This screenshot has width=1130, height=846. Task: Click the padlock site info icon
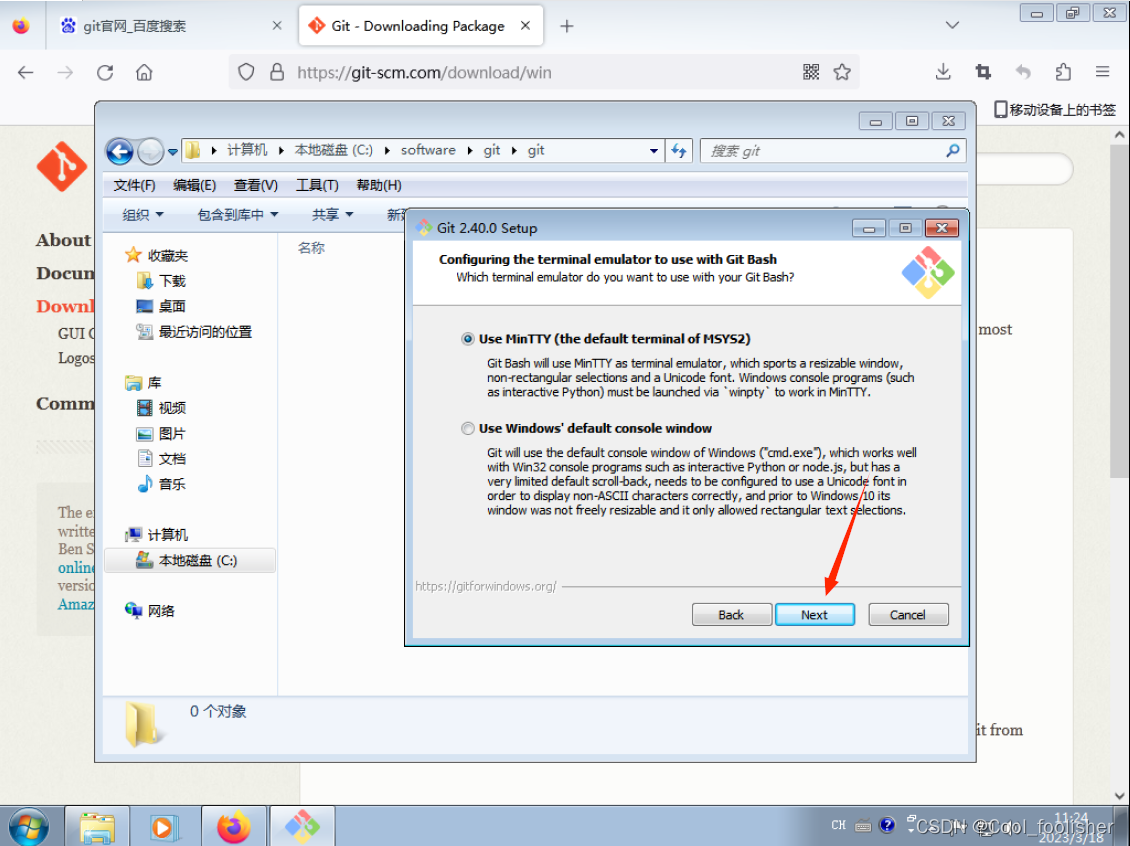pyautogui.click(x=277, y=72)
